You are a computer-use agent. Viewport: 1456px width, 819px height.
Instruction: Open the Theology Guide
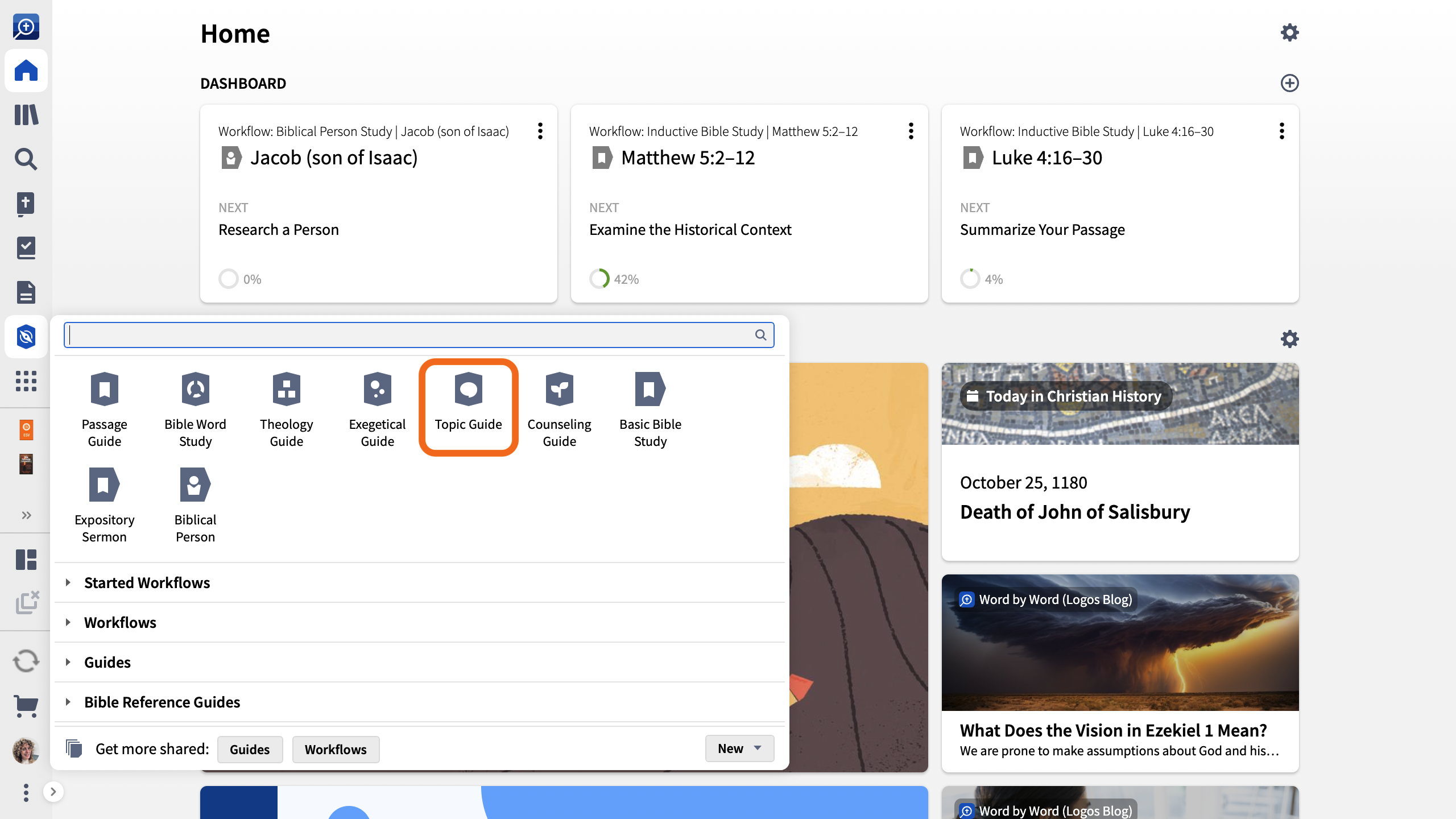point(287,409)
